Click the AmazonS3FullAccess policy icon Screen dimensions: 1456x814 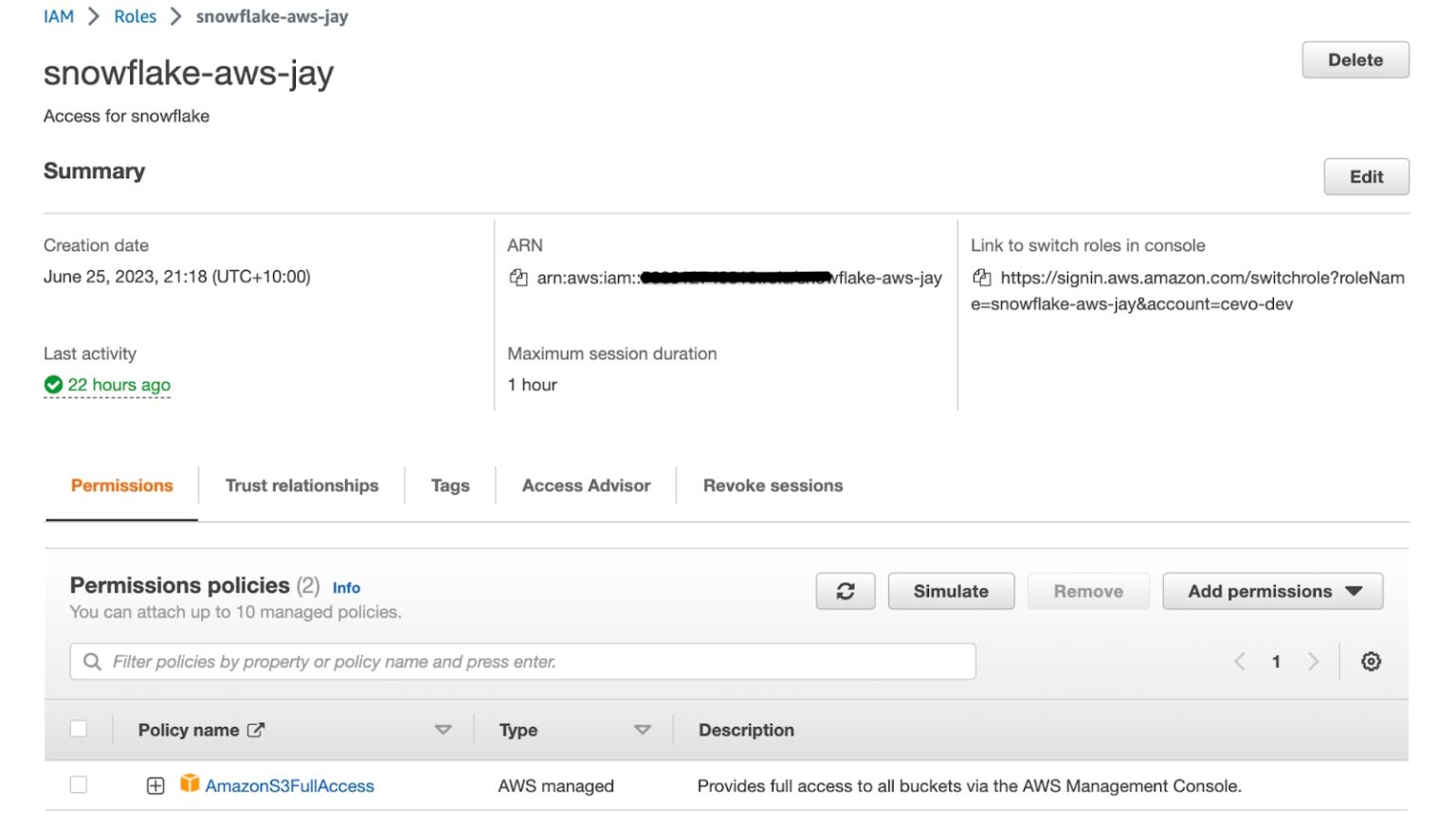[x=190, y=785]
